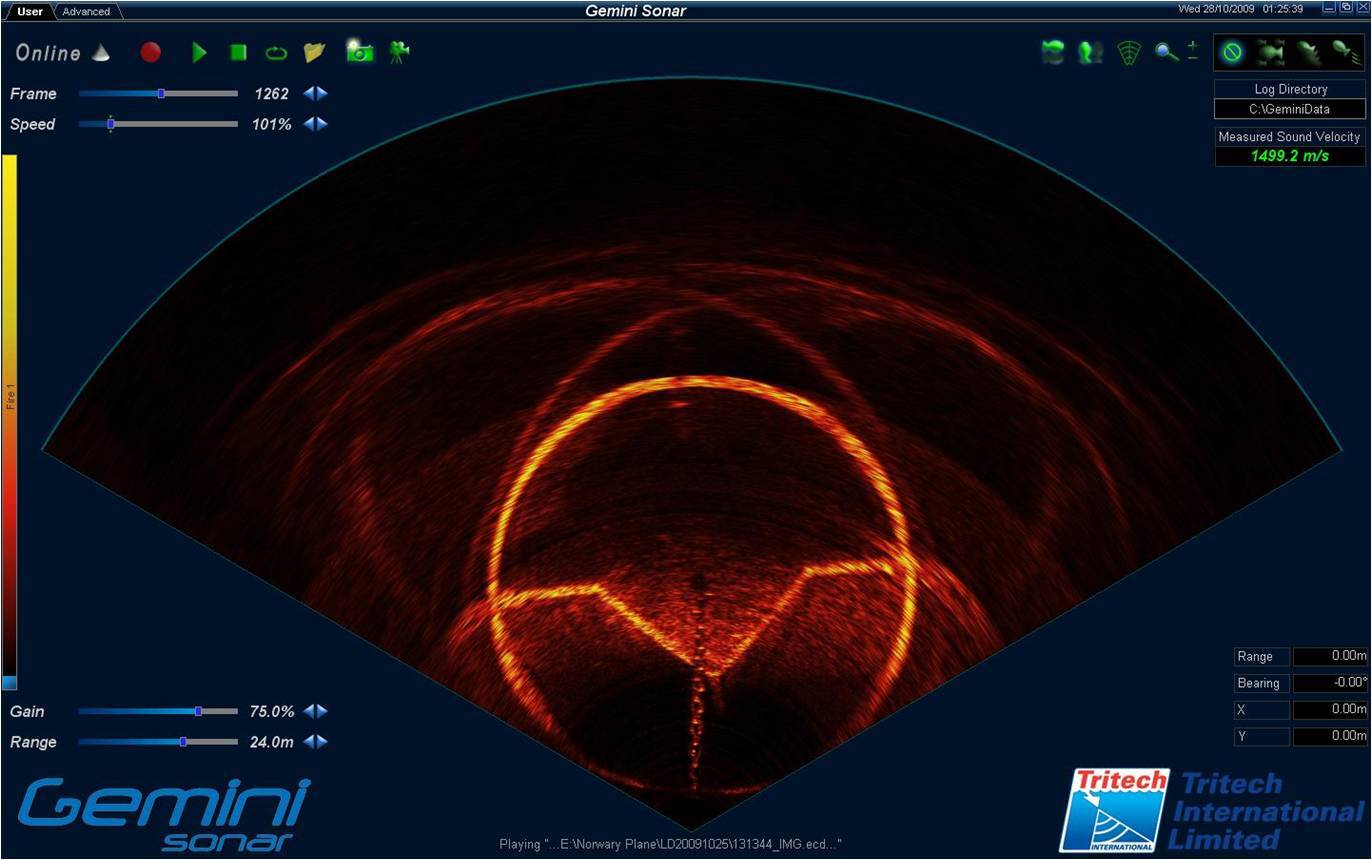Click the gain value 75.0%
The height and width of the screenshot is (860, 1372).
coord(272,712)
